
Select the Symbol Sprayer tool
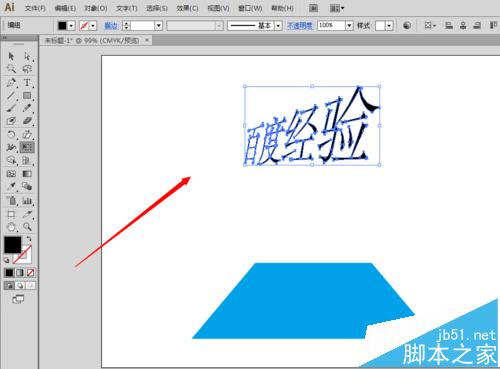pyautogui.click(x=11, y=201)
